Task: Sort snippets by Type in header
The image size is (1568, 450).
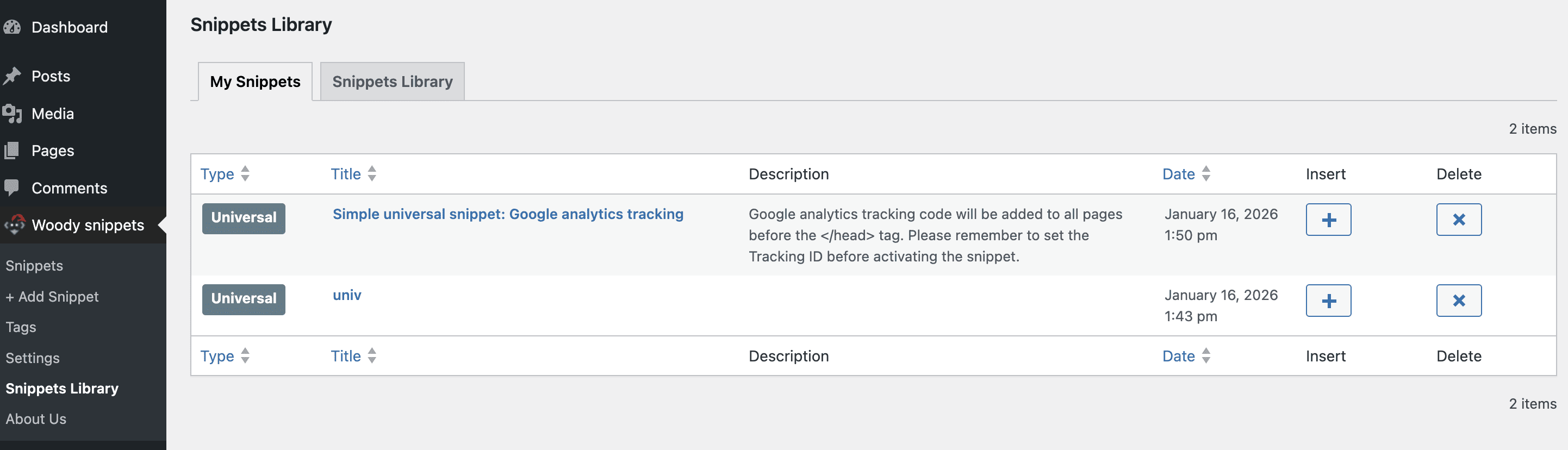Action: tap(217, 174)
